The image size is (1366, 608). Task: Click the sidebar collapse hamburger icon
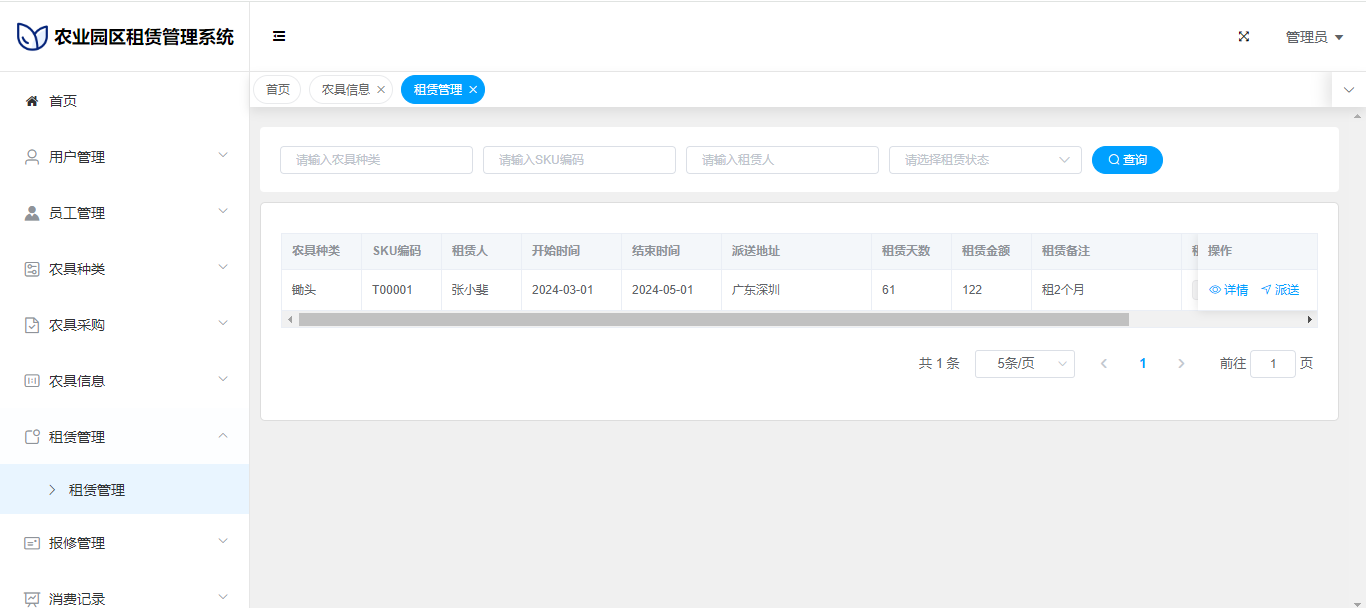click(x=279, y=37)
